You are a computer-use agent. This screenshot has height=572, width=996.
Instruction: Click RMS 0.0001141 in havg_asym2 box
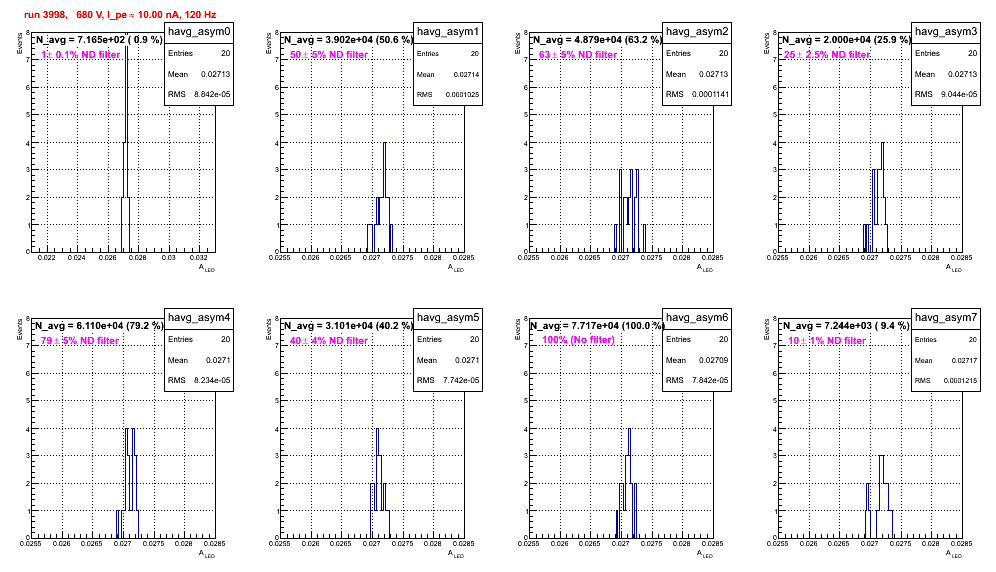click(697, 94)
